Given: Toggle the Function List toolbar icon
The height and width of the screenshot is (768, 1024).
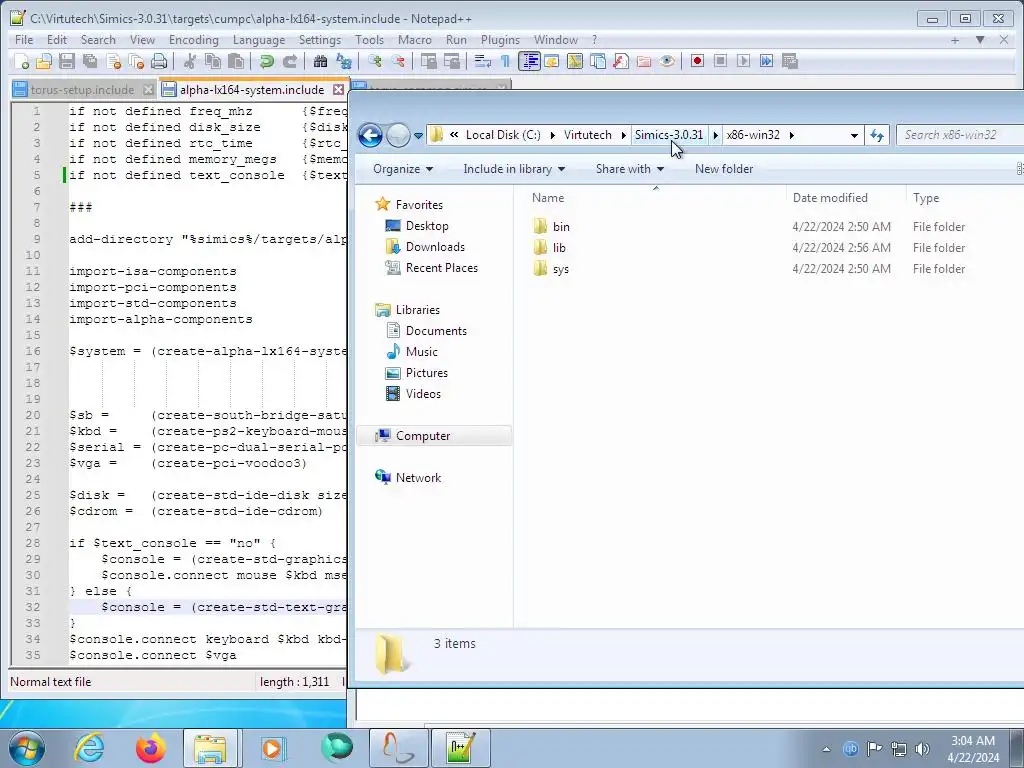Looking at the screenshot, I should click(620, 61).
